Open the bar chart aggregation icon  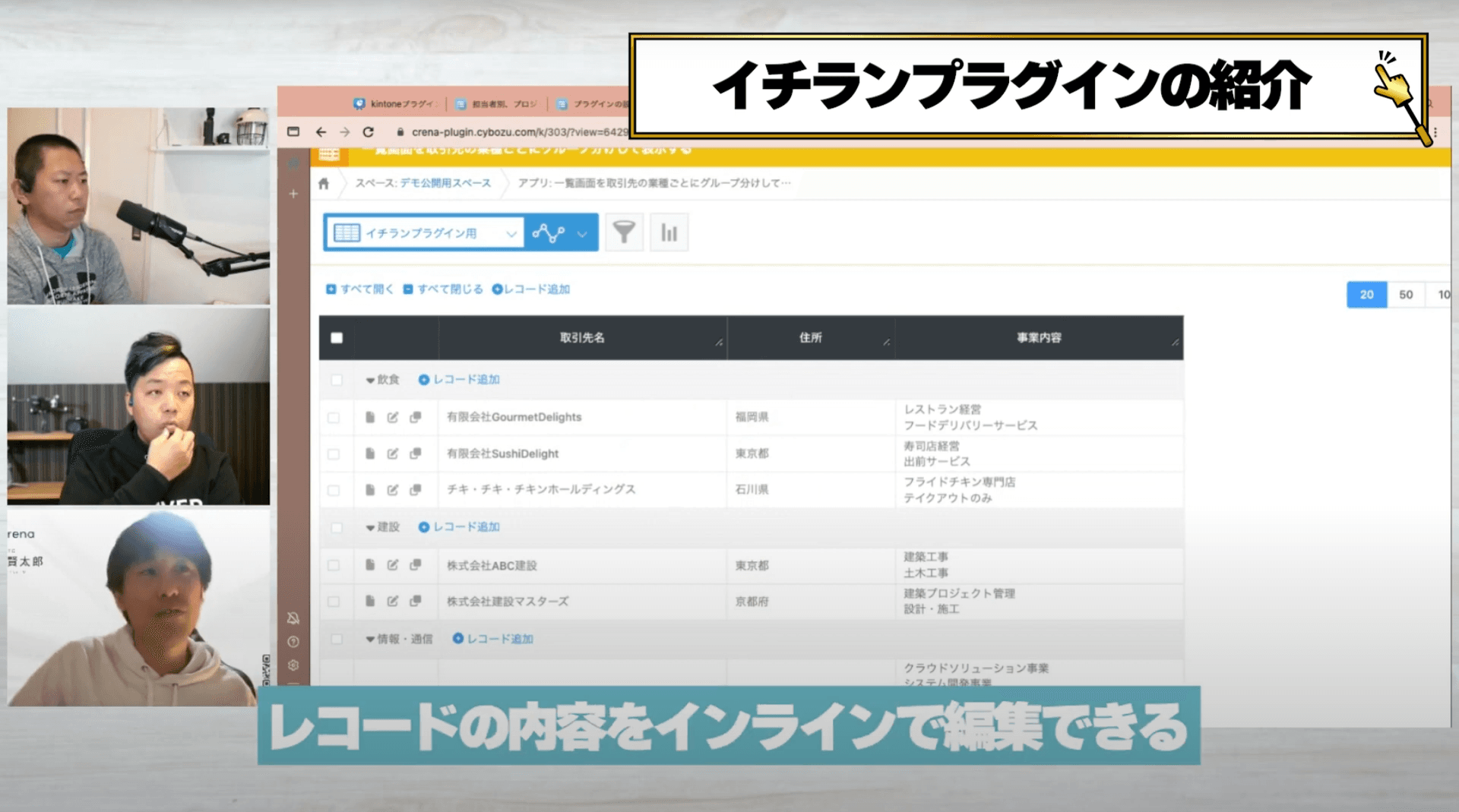[669, 232]
